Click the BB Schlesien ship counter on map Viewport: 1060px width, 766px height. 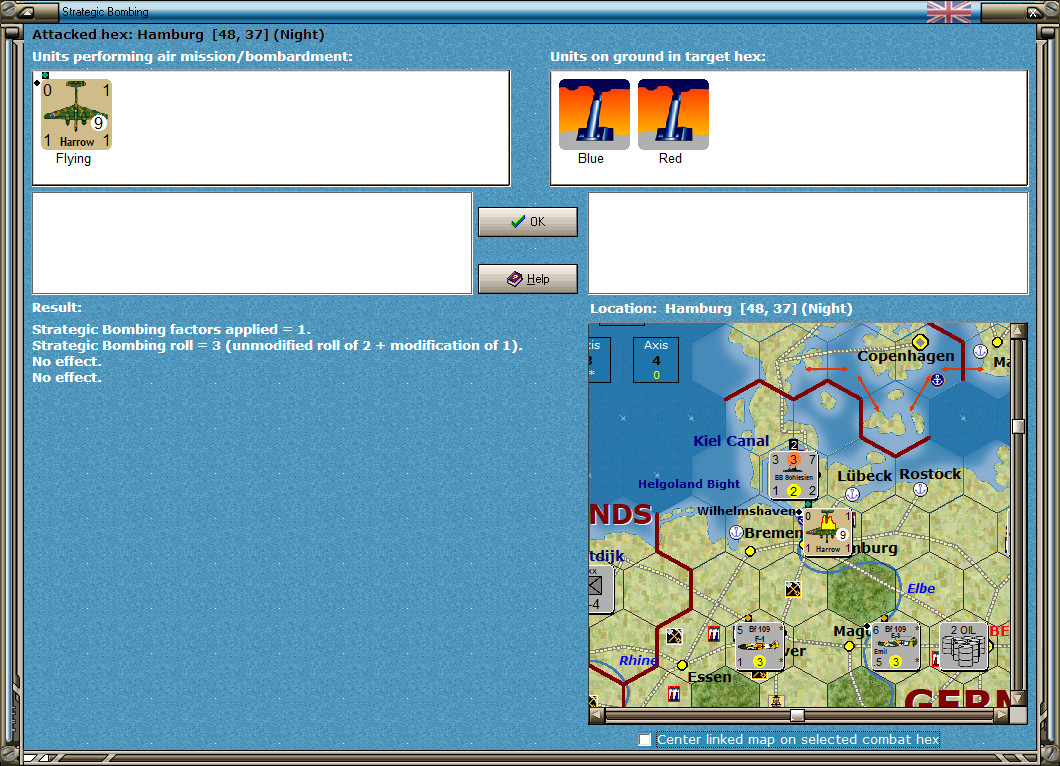pyautogui.click(x=794, y=475)
